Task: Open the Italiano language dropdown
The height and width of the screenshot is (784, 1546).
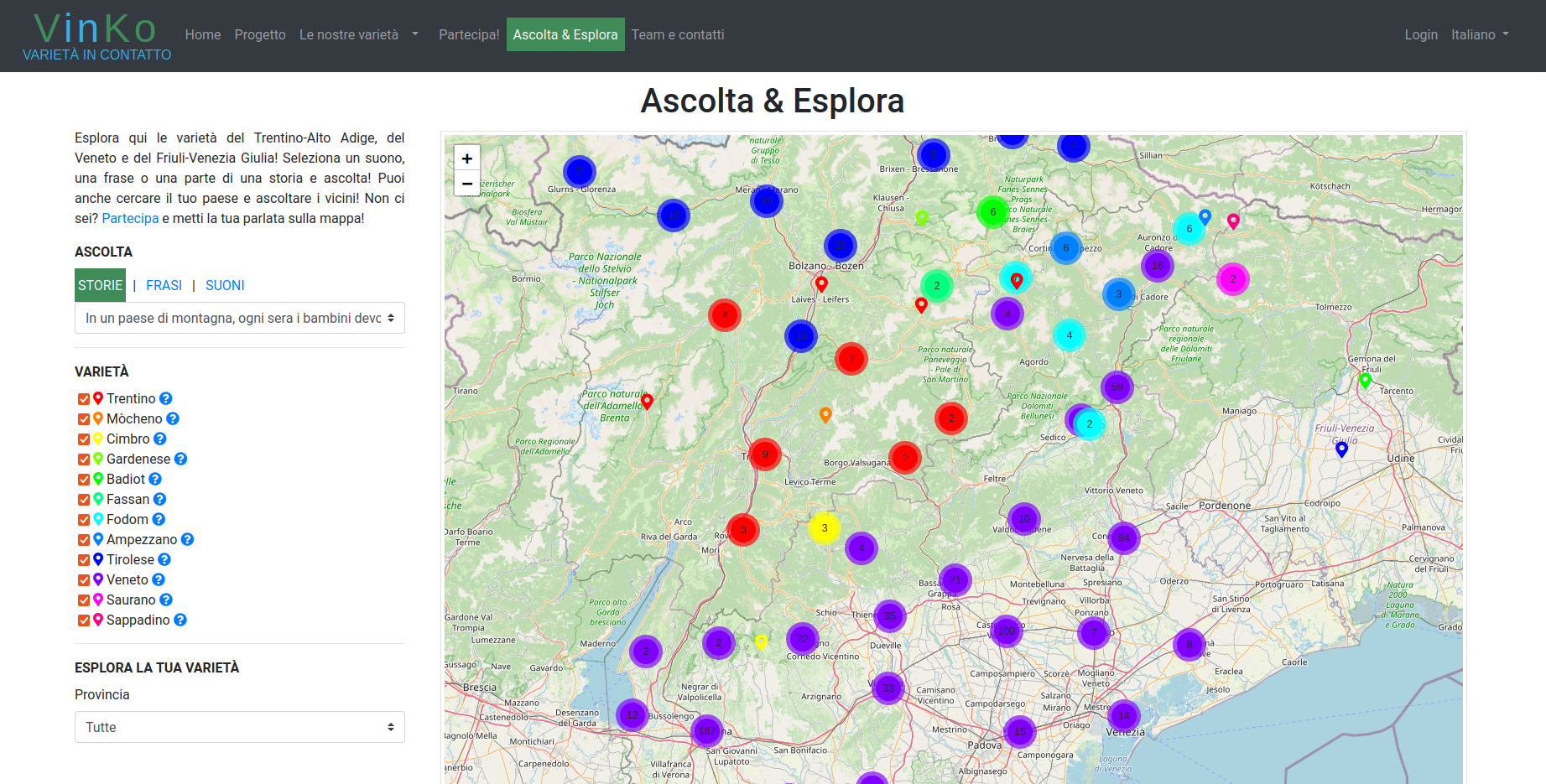Action: tap(1480, 34)
